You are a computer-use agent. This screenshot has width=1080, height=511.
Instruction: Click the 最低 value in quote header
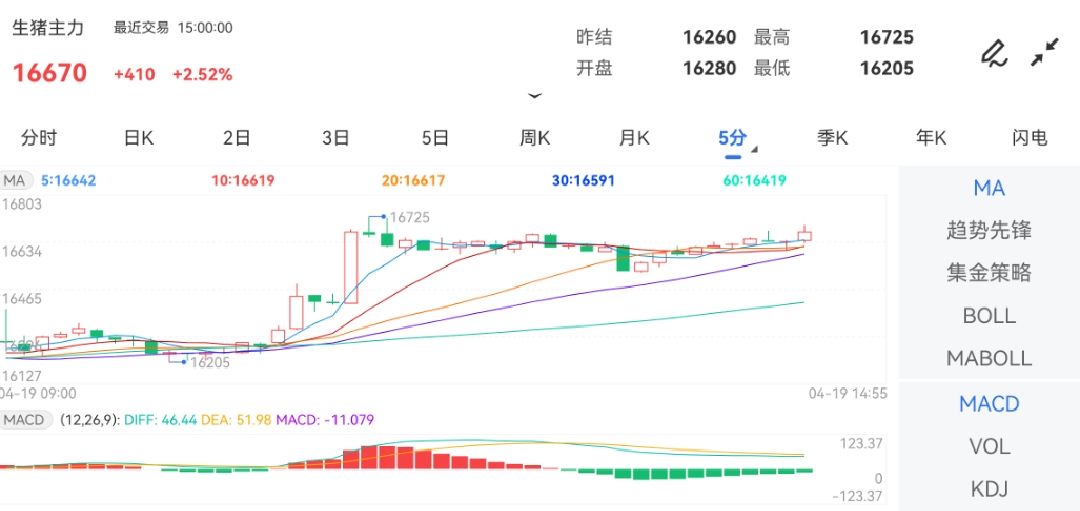886,68
